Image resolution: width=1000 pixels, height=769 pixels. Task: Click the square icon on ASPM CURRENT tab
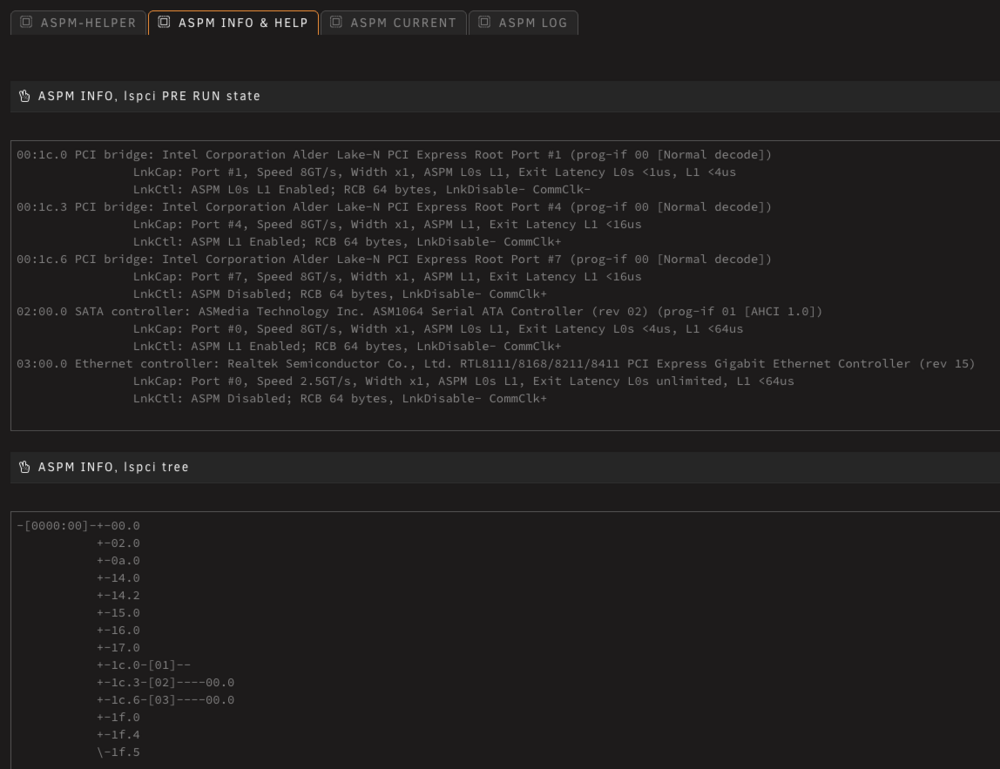pos(336,22)
